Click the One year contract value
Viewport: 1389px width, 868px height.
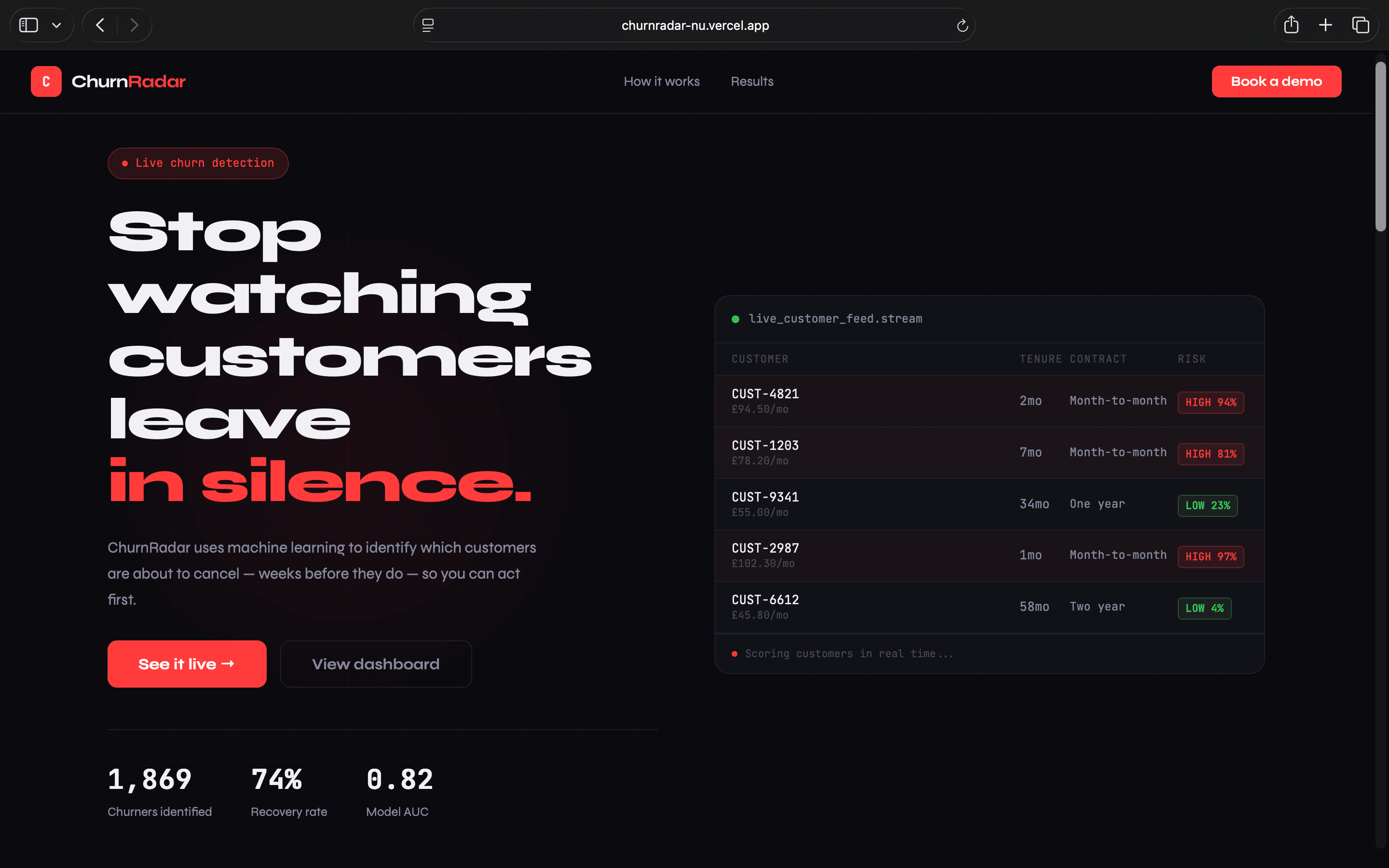click(1097, 504)
